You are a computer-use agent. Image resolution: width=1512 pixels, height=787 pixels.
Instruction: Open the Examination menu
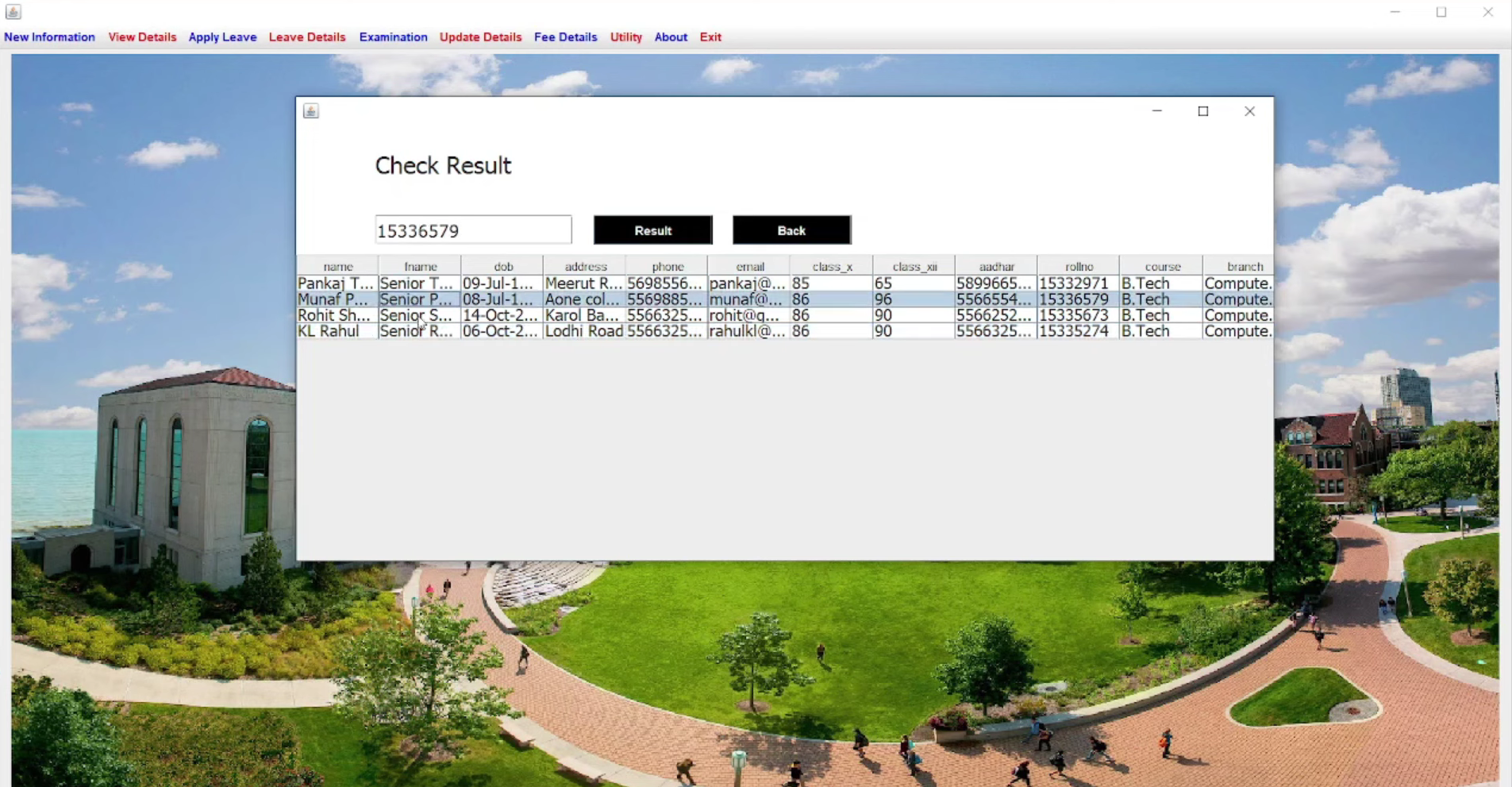393,37
